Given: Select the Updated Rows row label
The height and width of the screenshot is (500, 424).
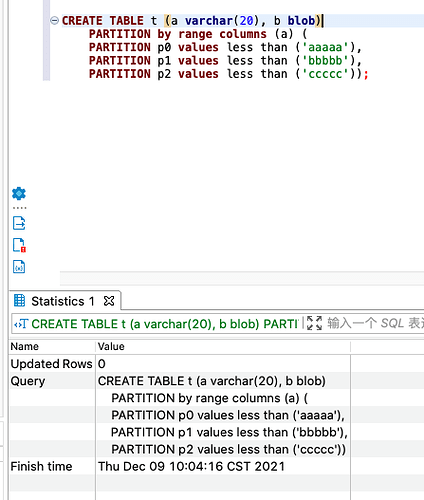Looking at the screenshot, I should (51, 364).
